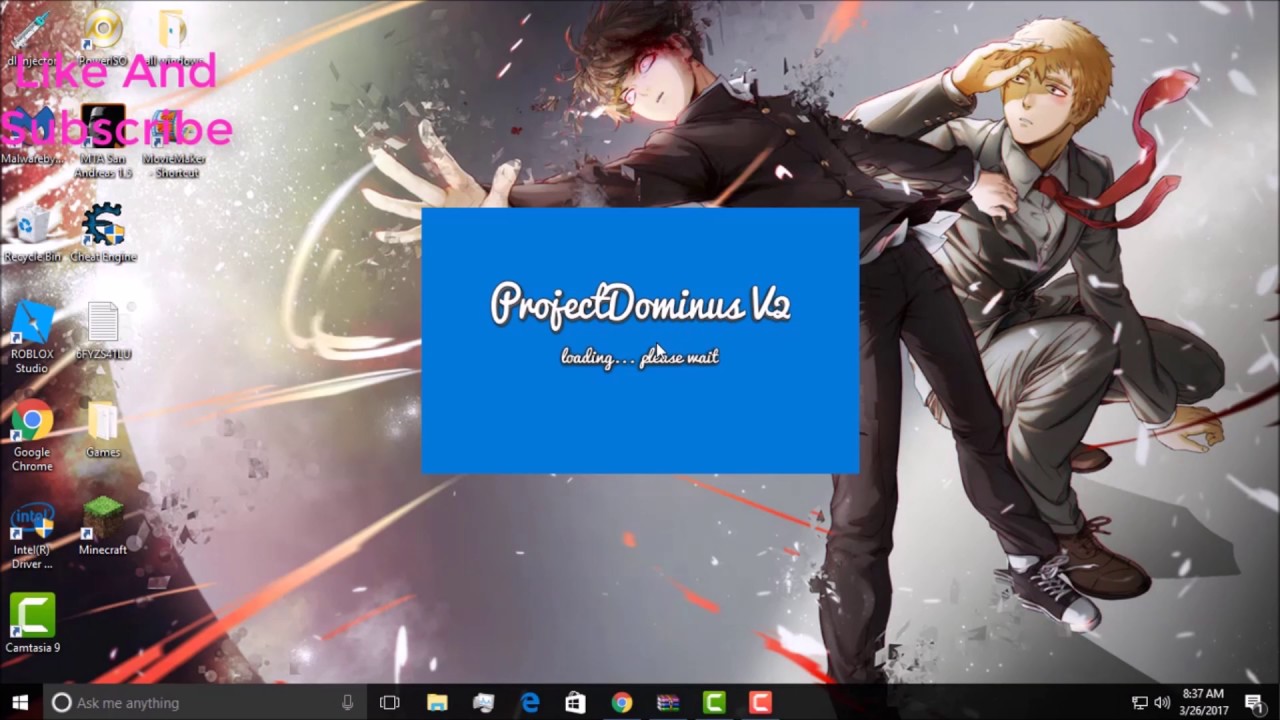This screenshot has width=1280, height=720.
Task: Launch the Google Chrome desktop shortcut
Action: click(32, 436)
